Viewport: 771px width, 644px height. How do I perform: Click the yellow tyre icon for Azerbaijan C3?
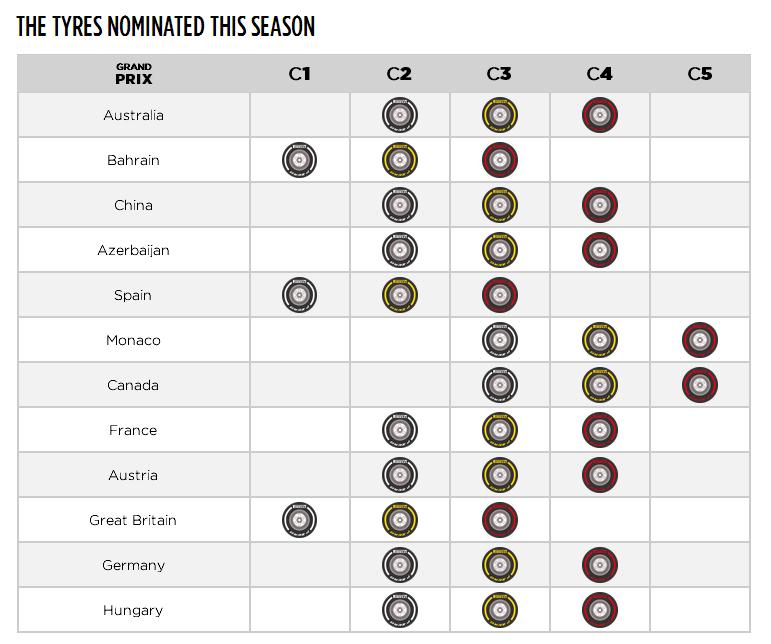499,251
